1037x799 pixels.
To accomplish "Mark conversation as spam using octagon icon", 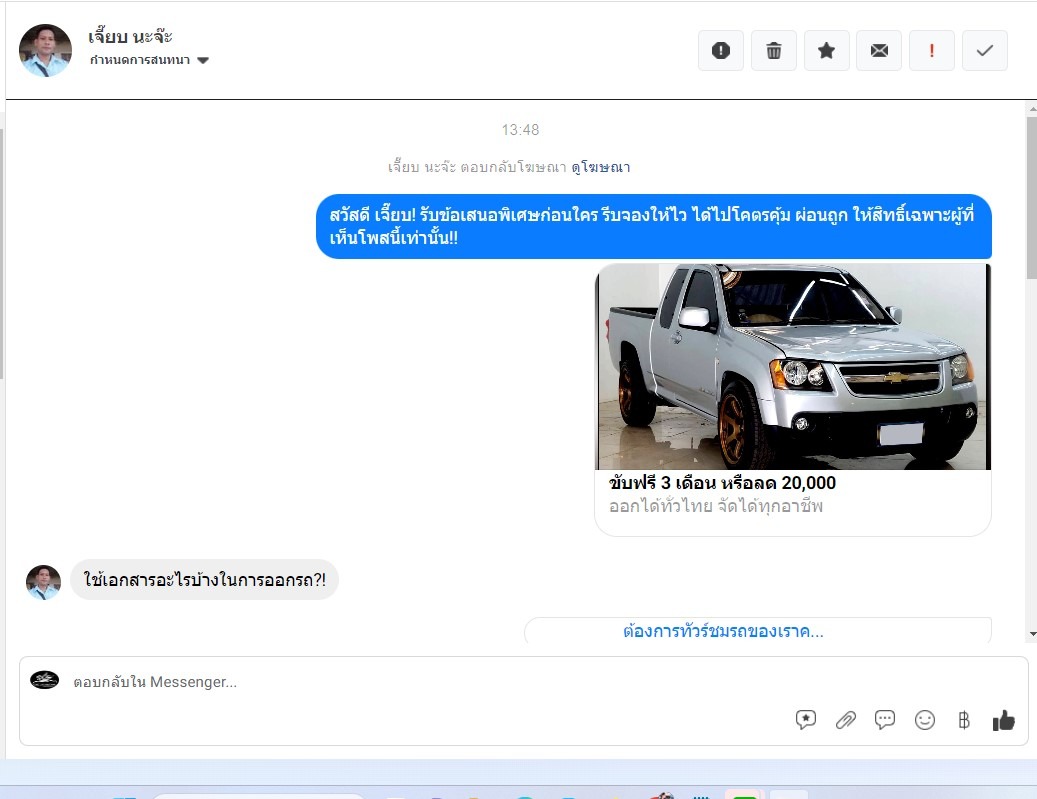I will click(720, 51).
